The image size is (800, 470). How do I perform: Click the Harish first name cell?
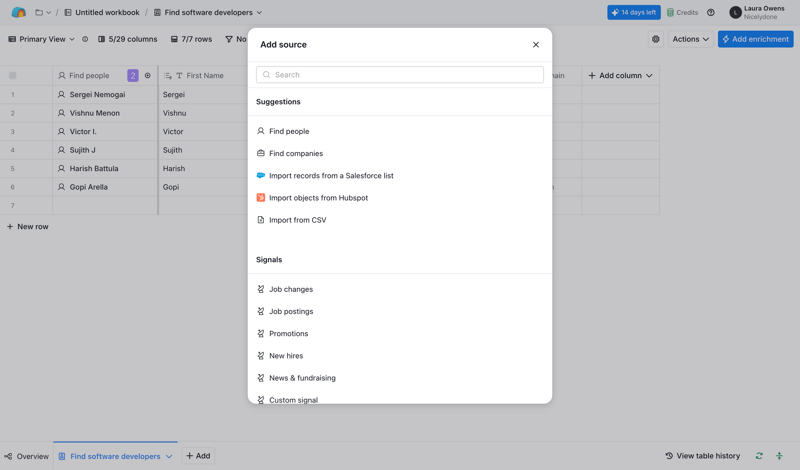click(203, 168)
